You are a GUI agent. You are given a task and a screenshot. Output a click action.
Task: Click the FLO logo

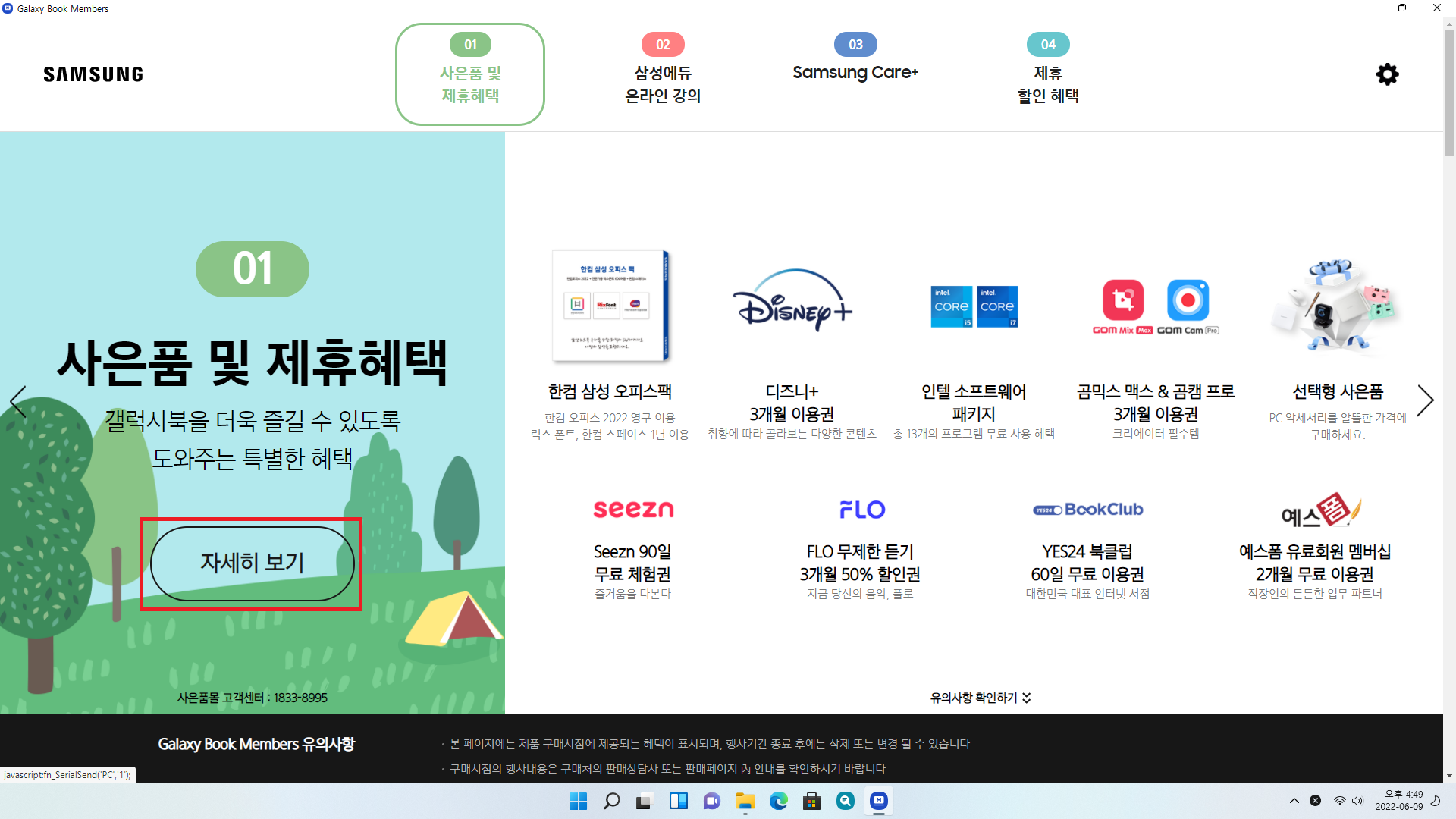(x=861, y=510)
